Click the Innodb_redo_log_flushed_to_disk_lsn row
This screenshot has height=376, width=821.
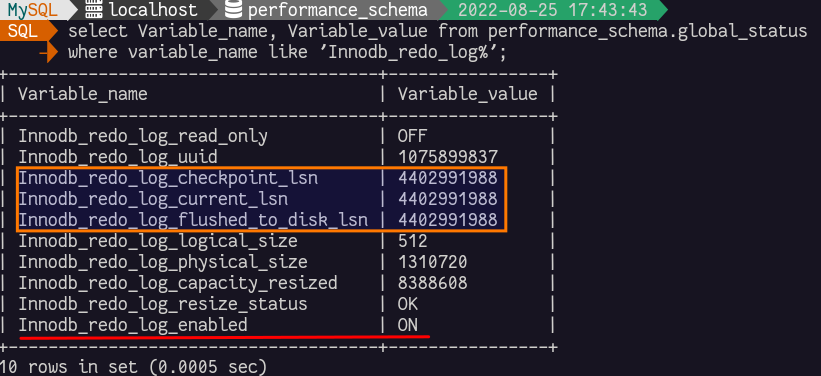(x=278, y=220)
